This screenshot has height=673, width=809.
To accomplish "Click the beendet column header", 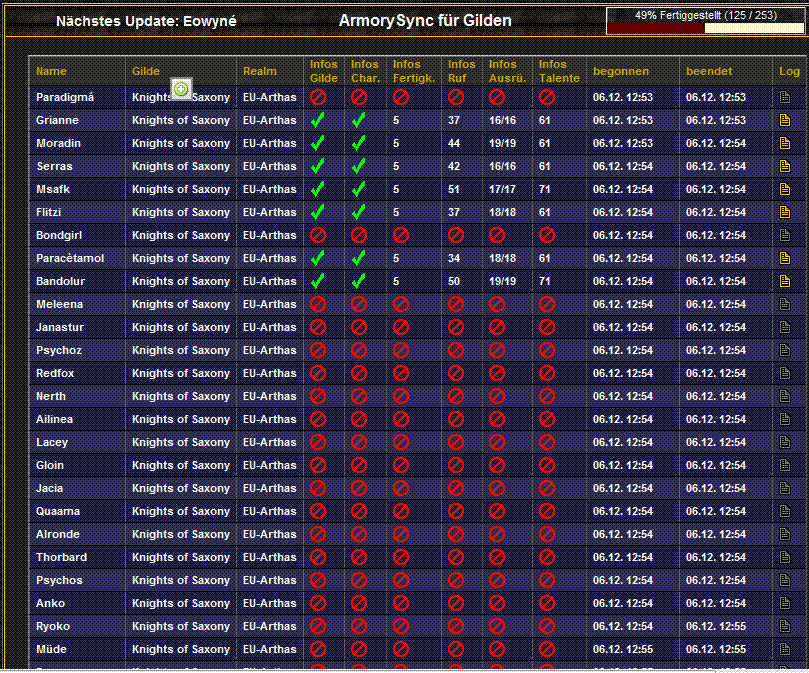I will point(708,71).
